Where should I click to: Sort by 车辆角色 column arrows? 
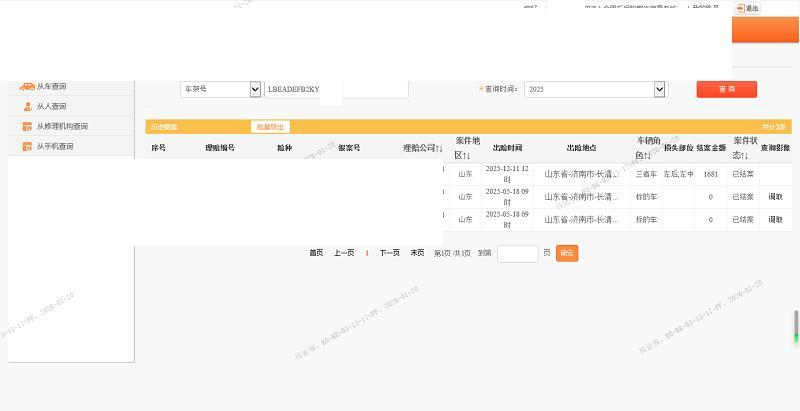coord(648,156)
